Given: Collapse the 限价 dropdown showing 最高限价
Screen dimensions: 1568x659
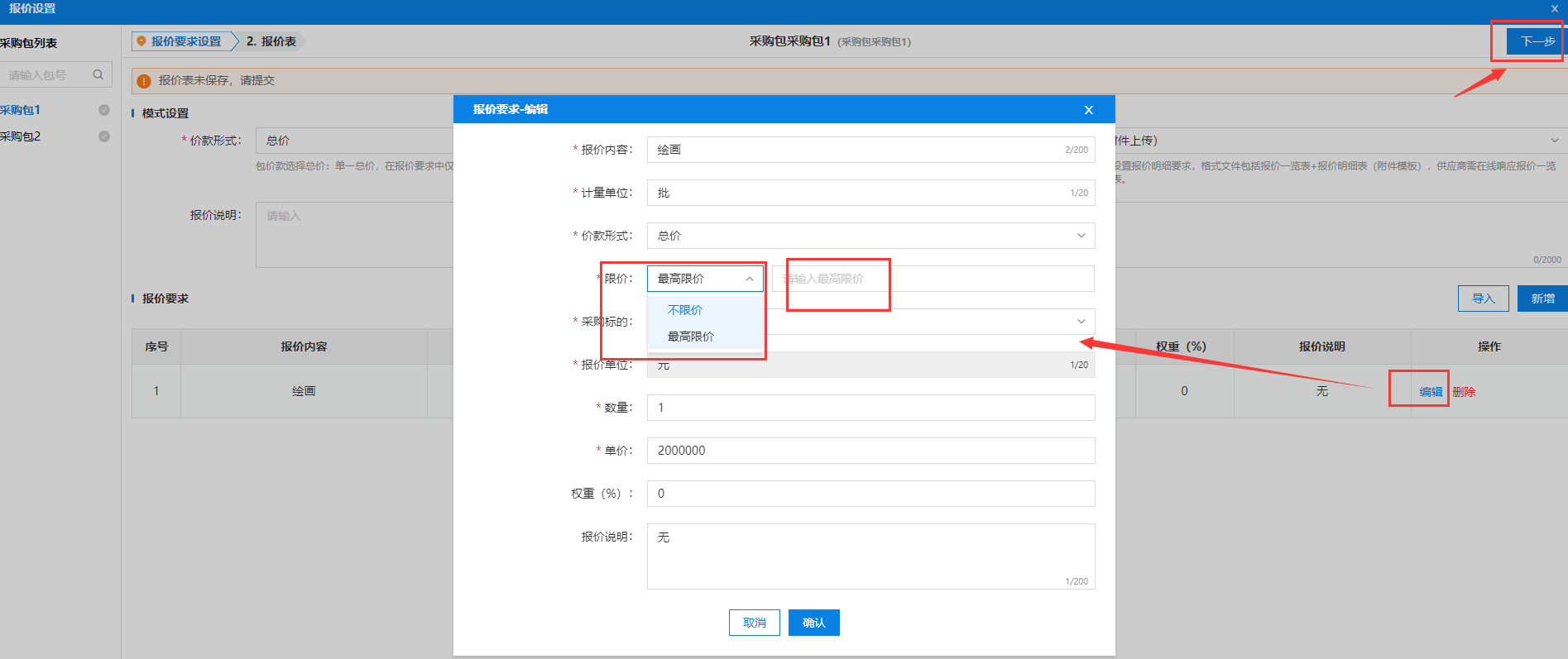Looking at the screenshot, I should point(705,279).
